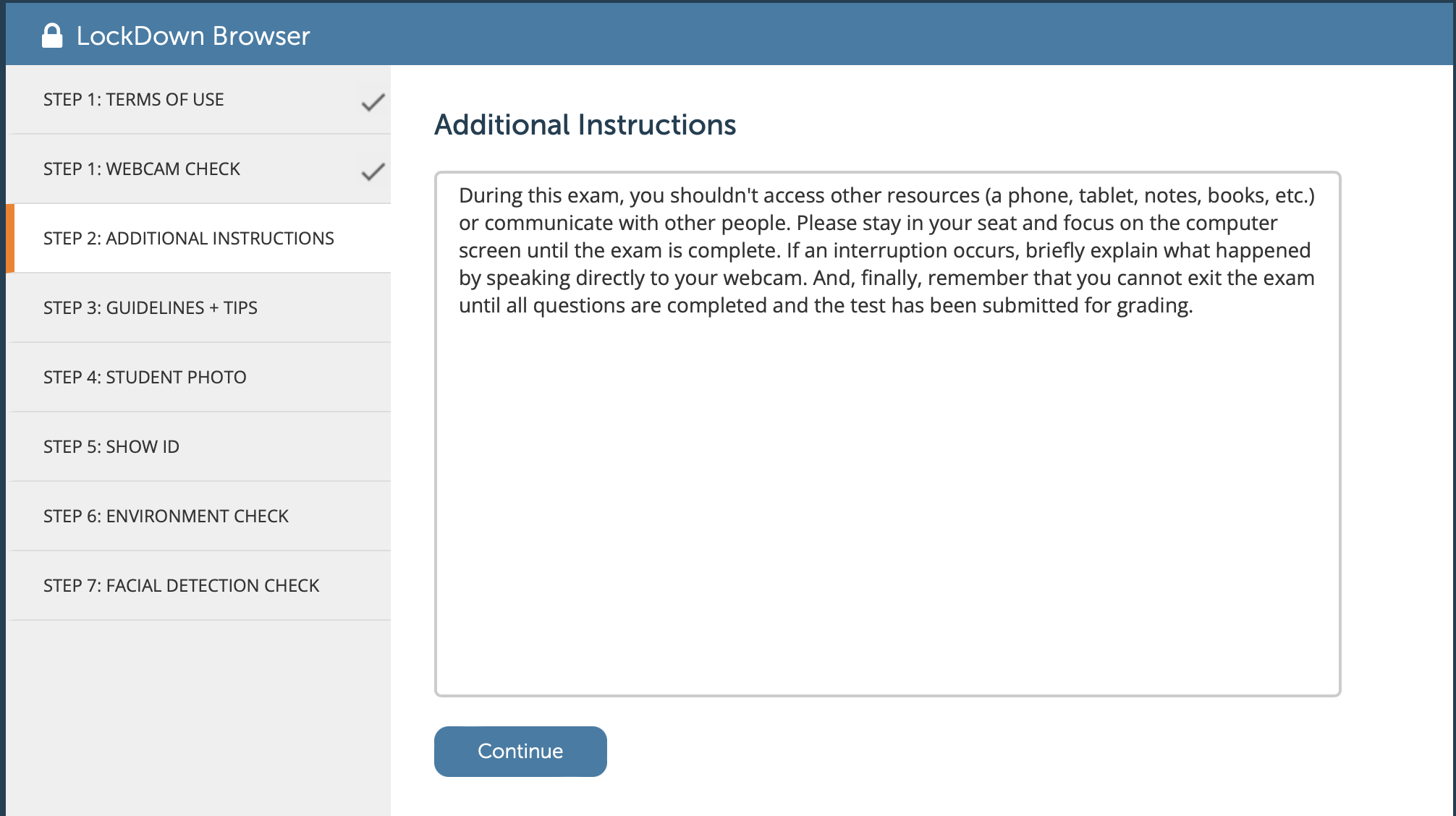Click the Additional Instructions heading
1456x816 pixels.
coord(585,125)
